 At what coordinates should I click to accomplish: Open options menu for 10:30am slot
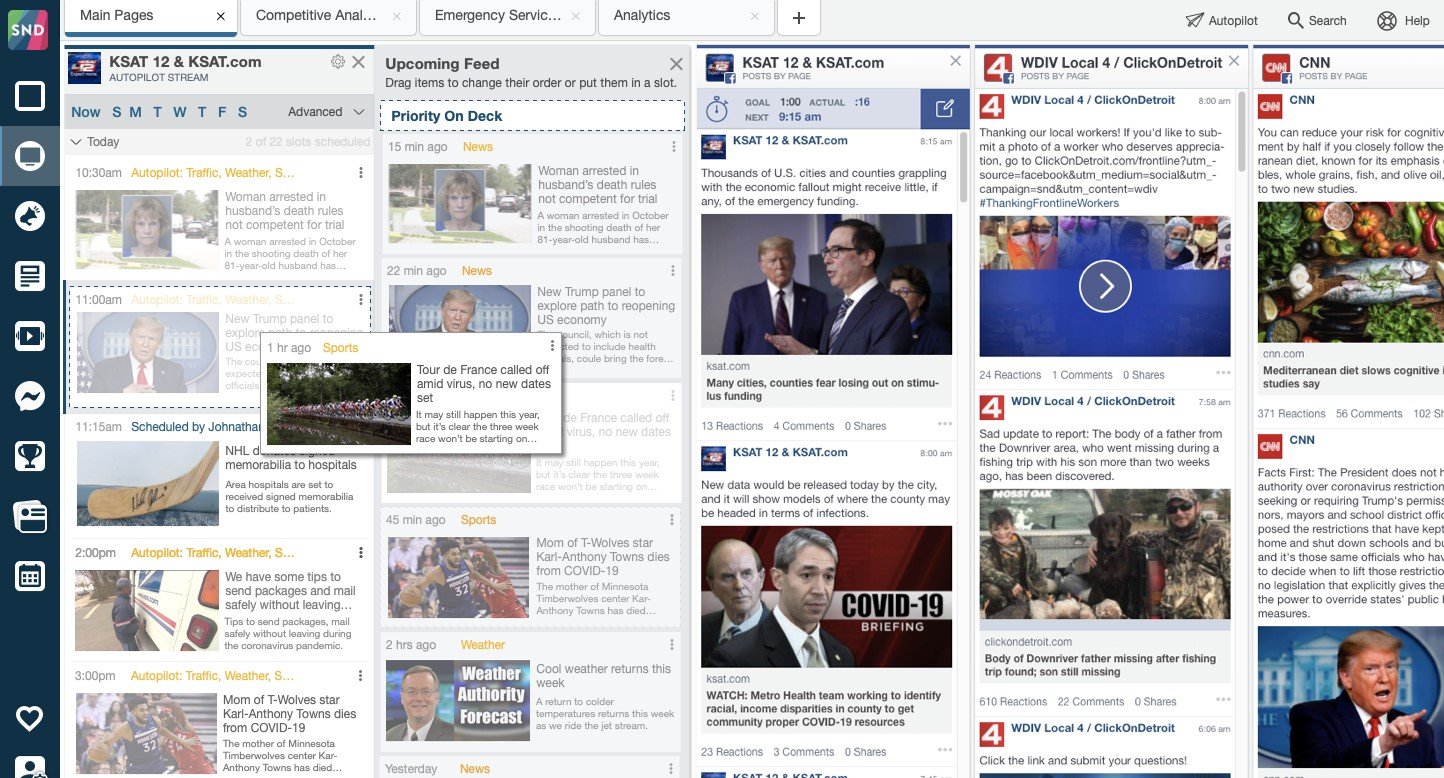coord(361,173)
